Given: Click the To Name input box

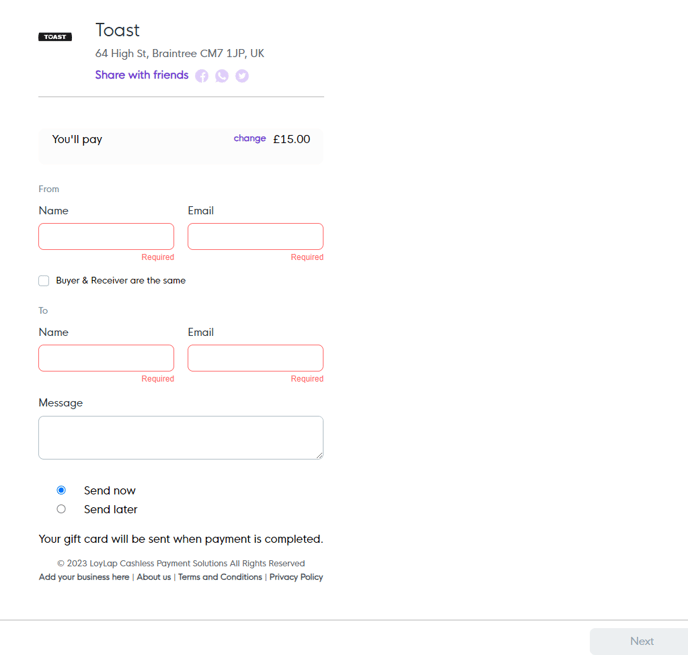Looking at the screenshot, I should click(x=106, y=358).
